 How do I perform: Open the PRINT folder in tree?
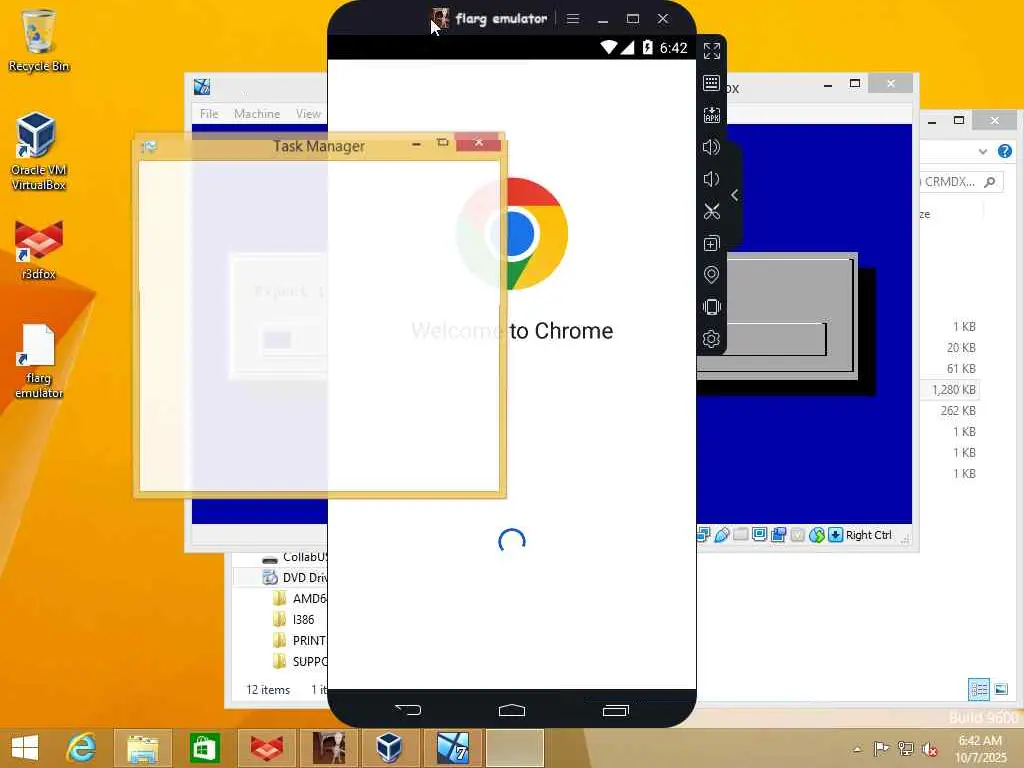[x=300, y=641]
